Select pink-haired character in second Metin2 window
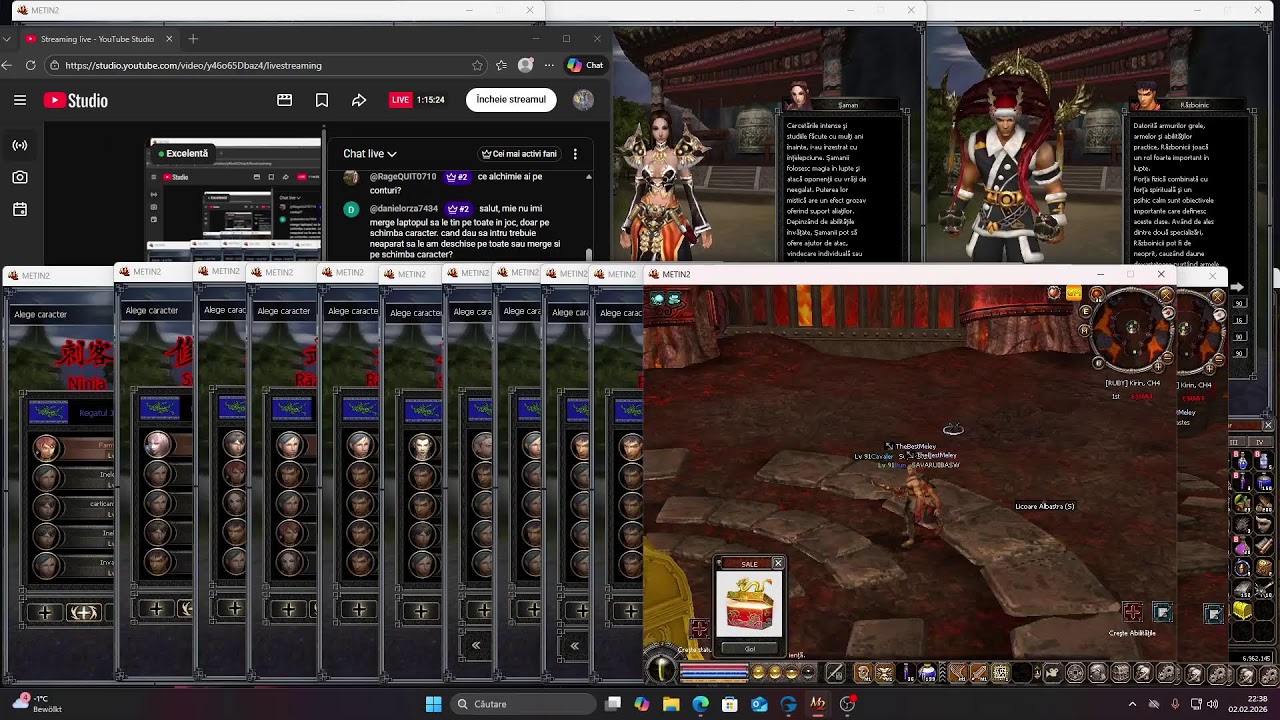This screenshot has width=1280, height=720. [157, 443]
